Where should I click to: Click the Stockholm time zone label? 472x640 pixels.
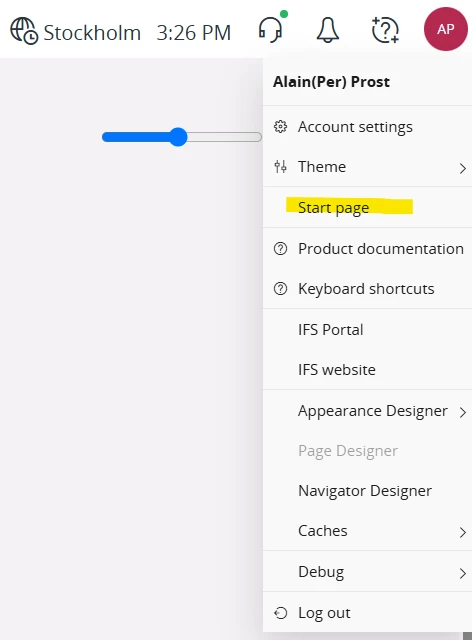[x=92, y=33]
